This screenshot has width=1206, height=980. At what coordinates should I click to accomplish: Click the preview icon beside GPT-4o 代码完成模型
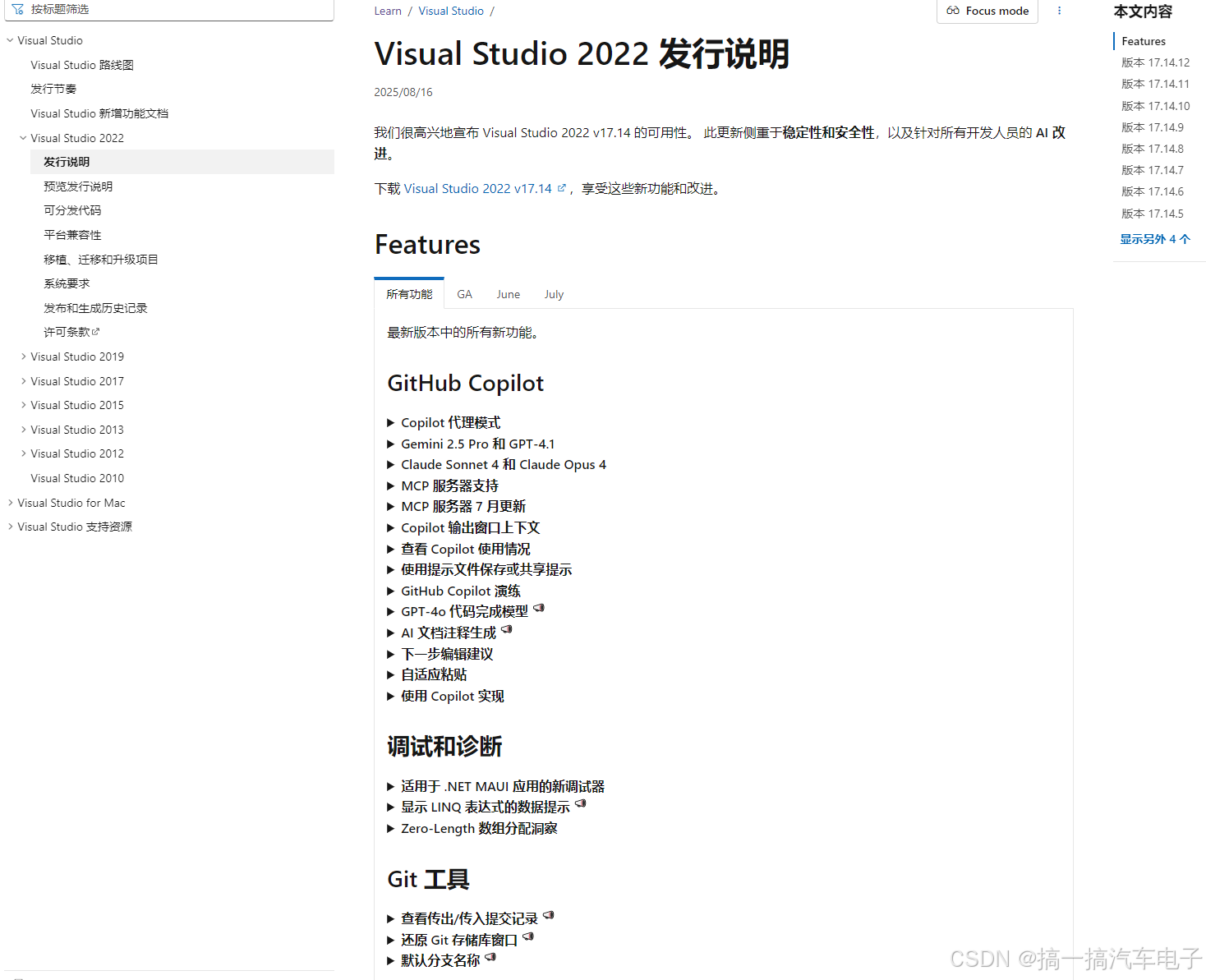point(539,609)
